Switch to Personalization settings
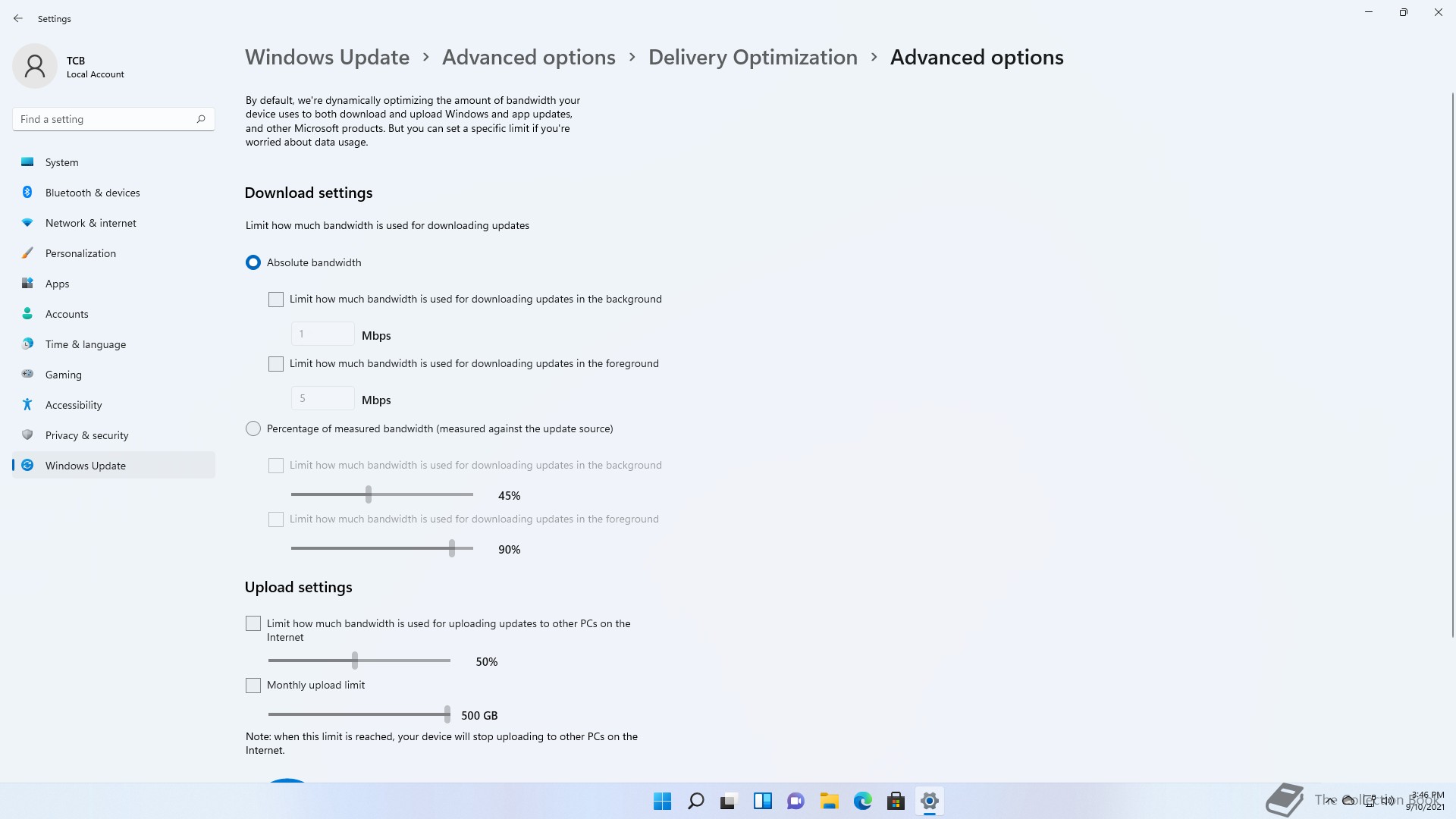The image size is (1456, 819). (114, 253)
